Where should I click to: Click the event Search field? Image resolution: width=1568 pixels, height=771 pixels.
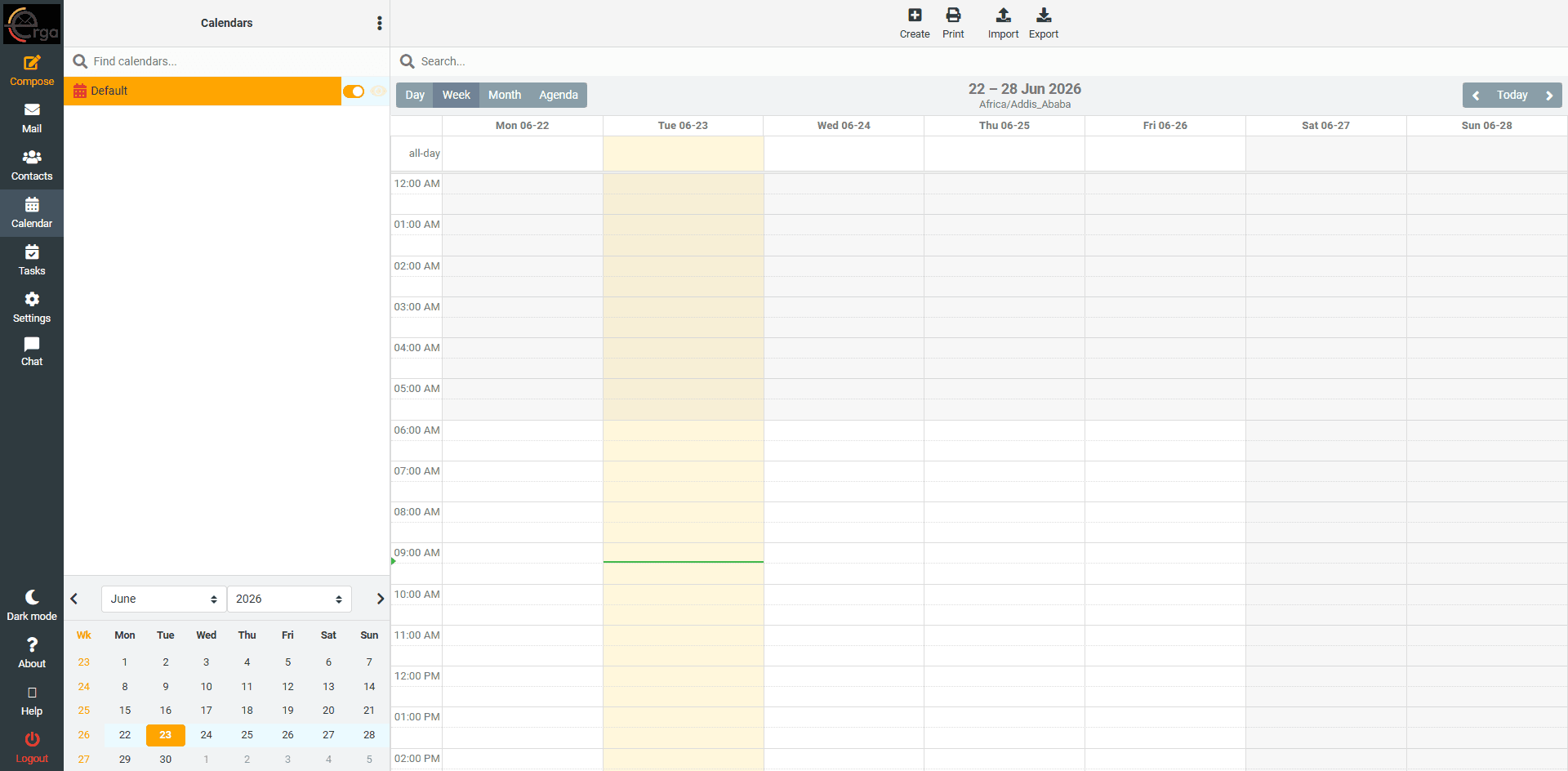pos(978,61)
